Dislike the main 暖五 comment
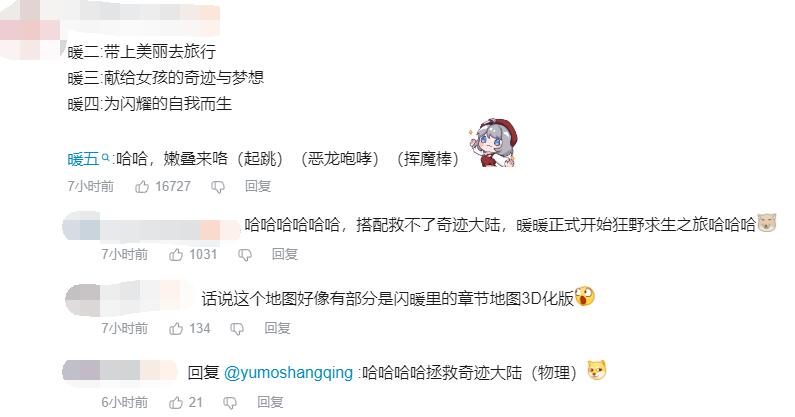The height and width of the screenshot is (417, 795). click(x=218, y=187)
